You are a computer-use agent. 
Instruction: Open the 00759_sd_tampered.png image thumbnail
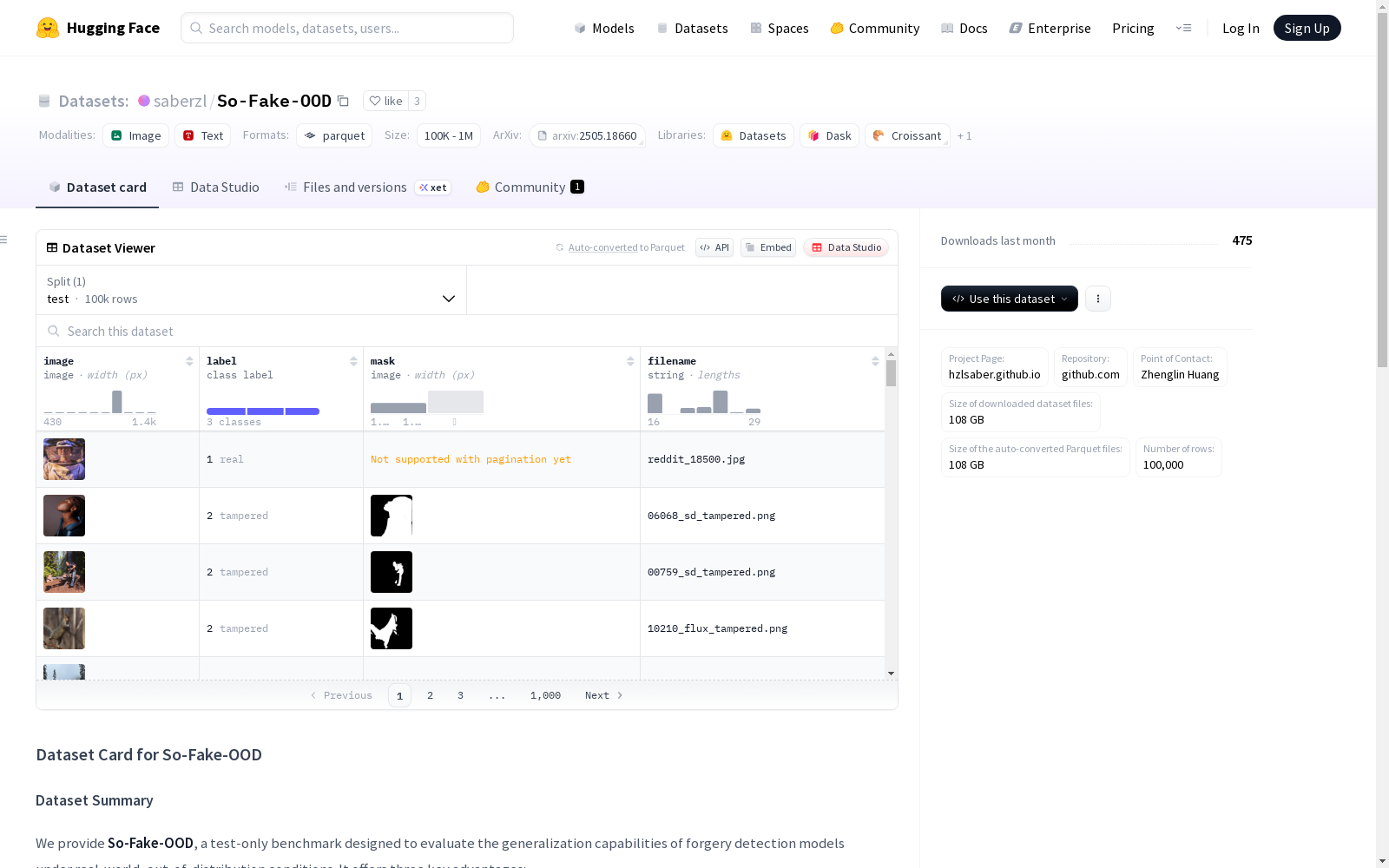pos(64,572)
